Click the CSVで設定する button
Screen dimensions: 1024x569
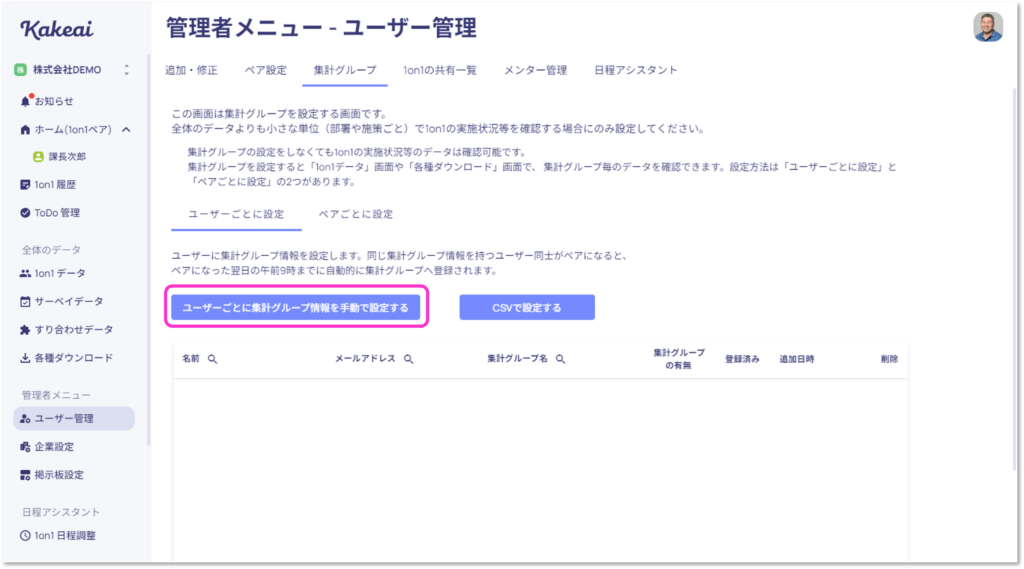click(527, 307)
